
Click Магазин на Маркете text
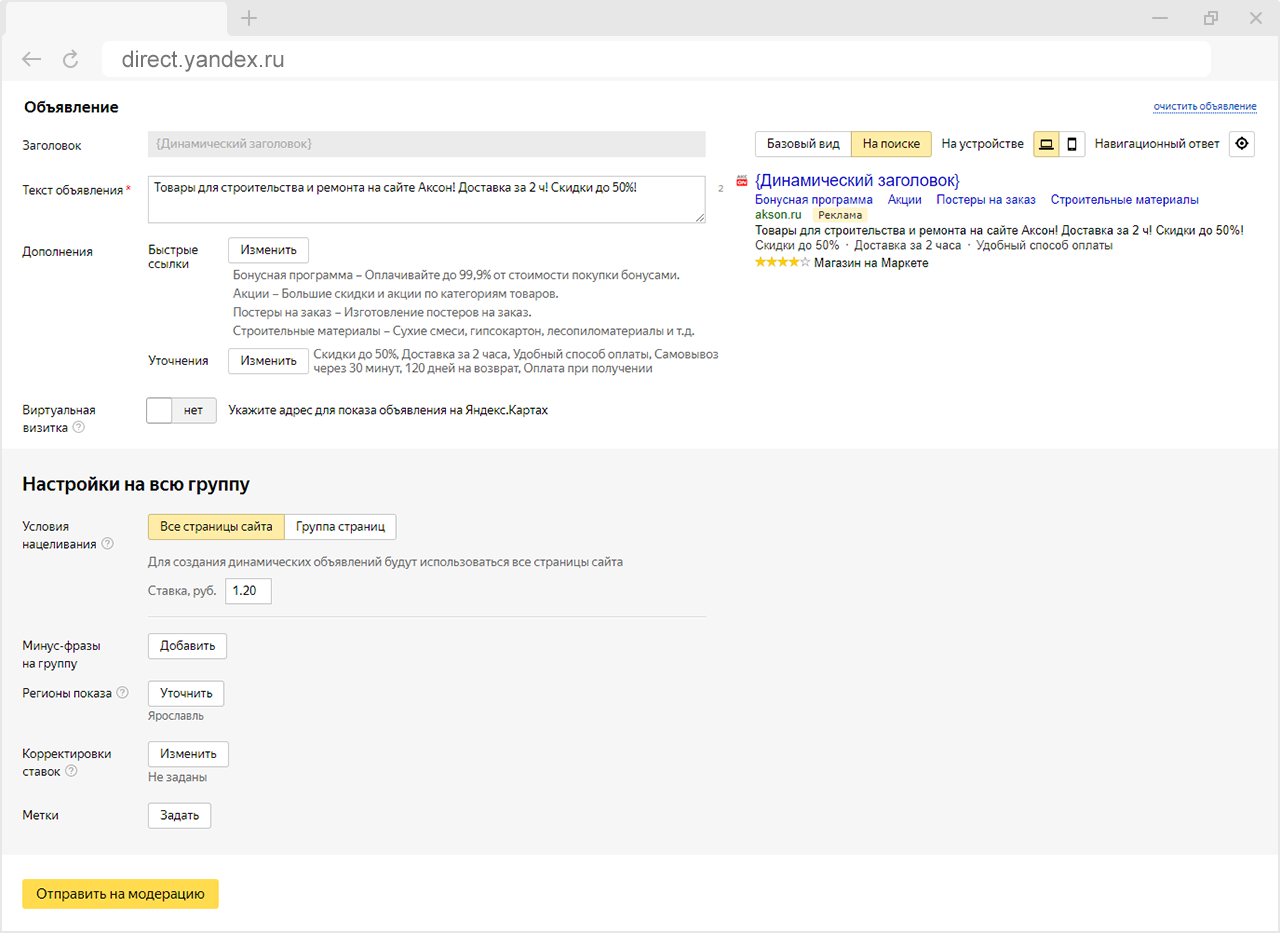coord(872,263)
